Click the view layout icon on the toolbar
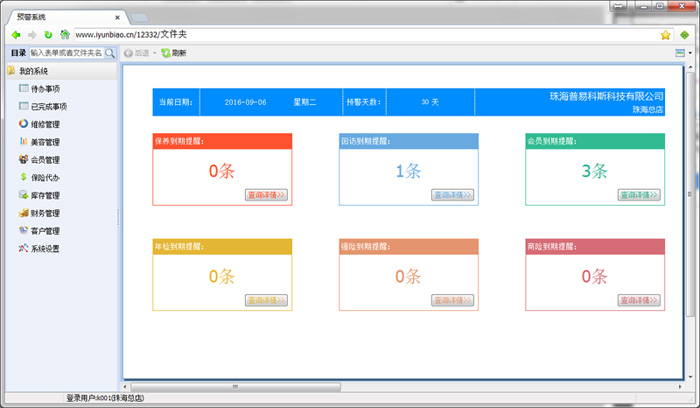The width and height of the screenshot is (700, 408). 680,53
